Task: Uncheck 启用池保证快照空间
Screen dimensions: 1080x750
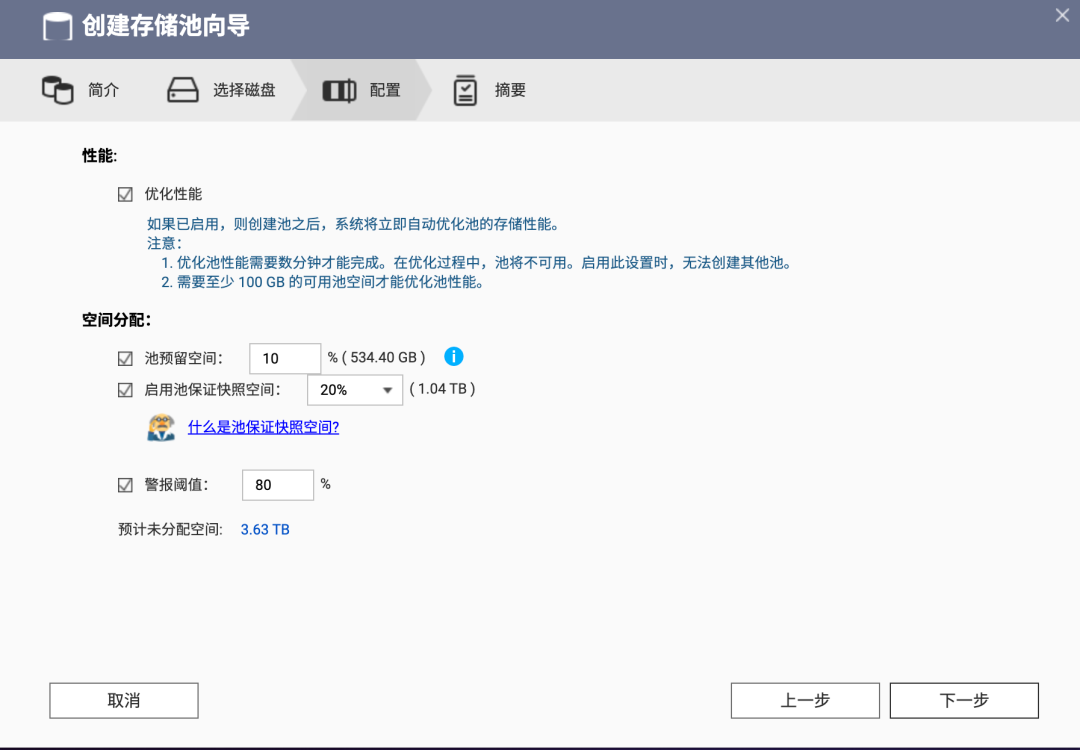Action: 125,389
